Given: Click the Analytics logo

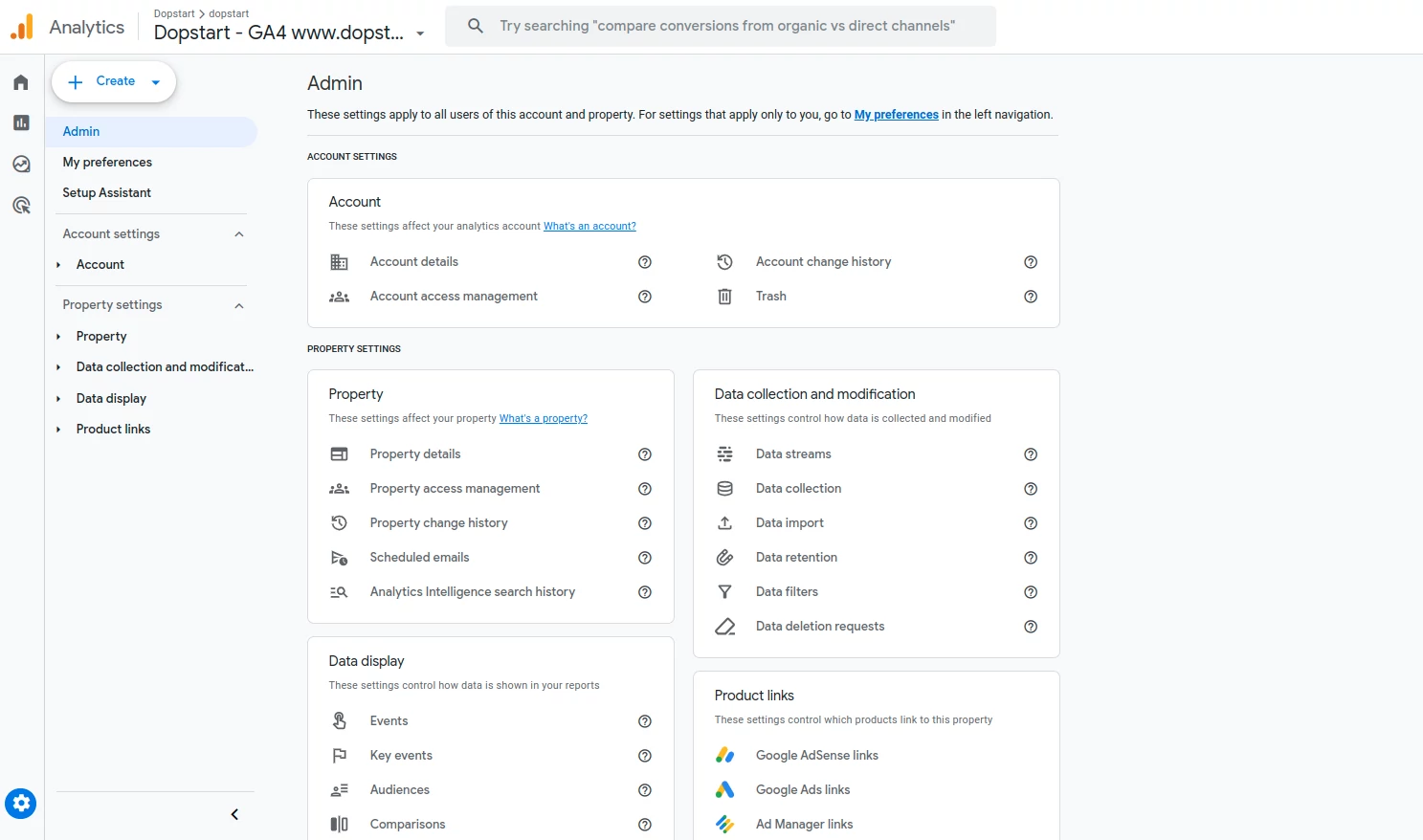Looking at the screenshot, I should 22,27.
